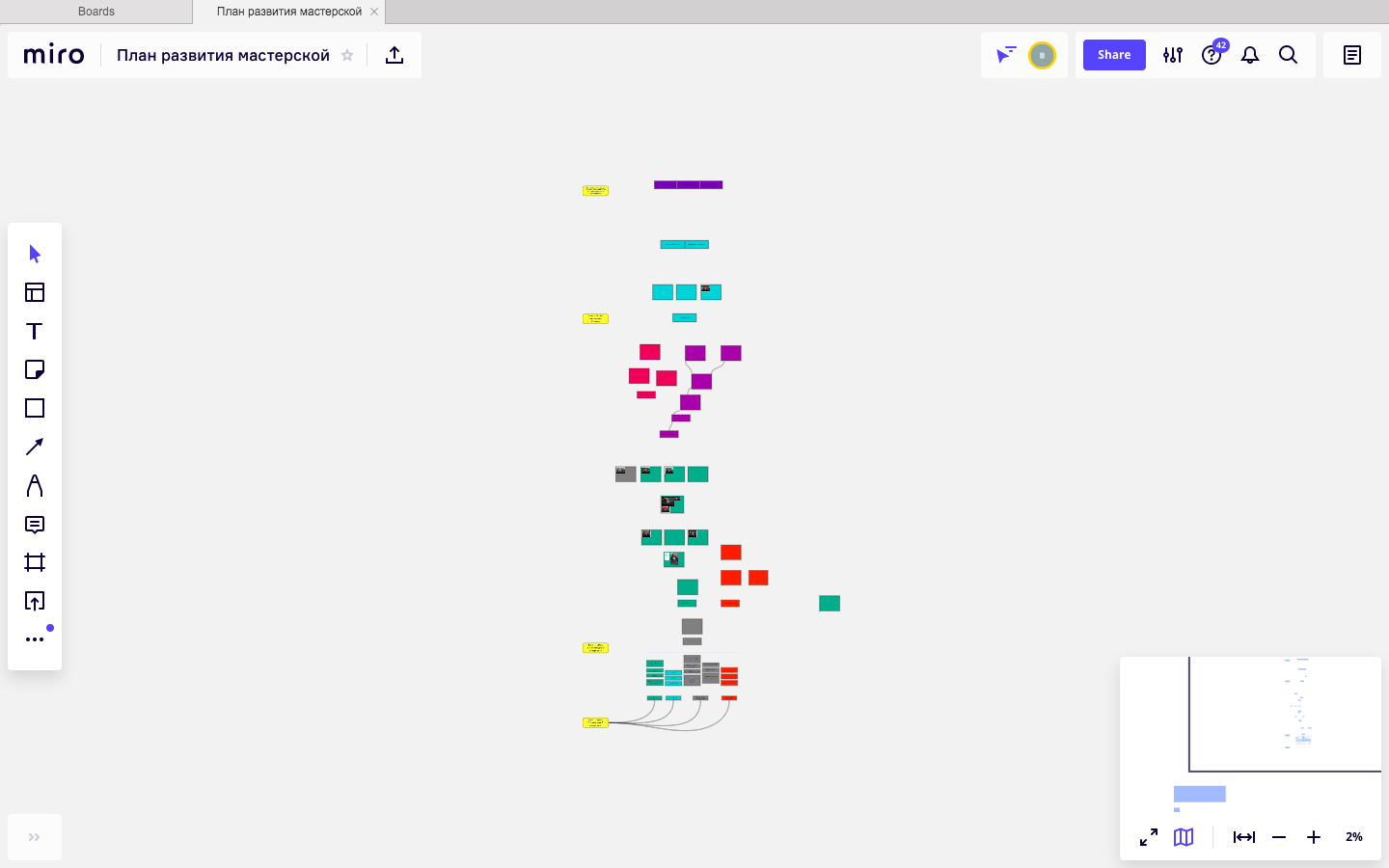
Task: Select the Shape rectangle tool
Action: click(35, 408)
